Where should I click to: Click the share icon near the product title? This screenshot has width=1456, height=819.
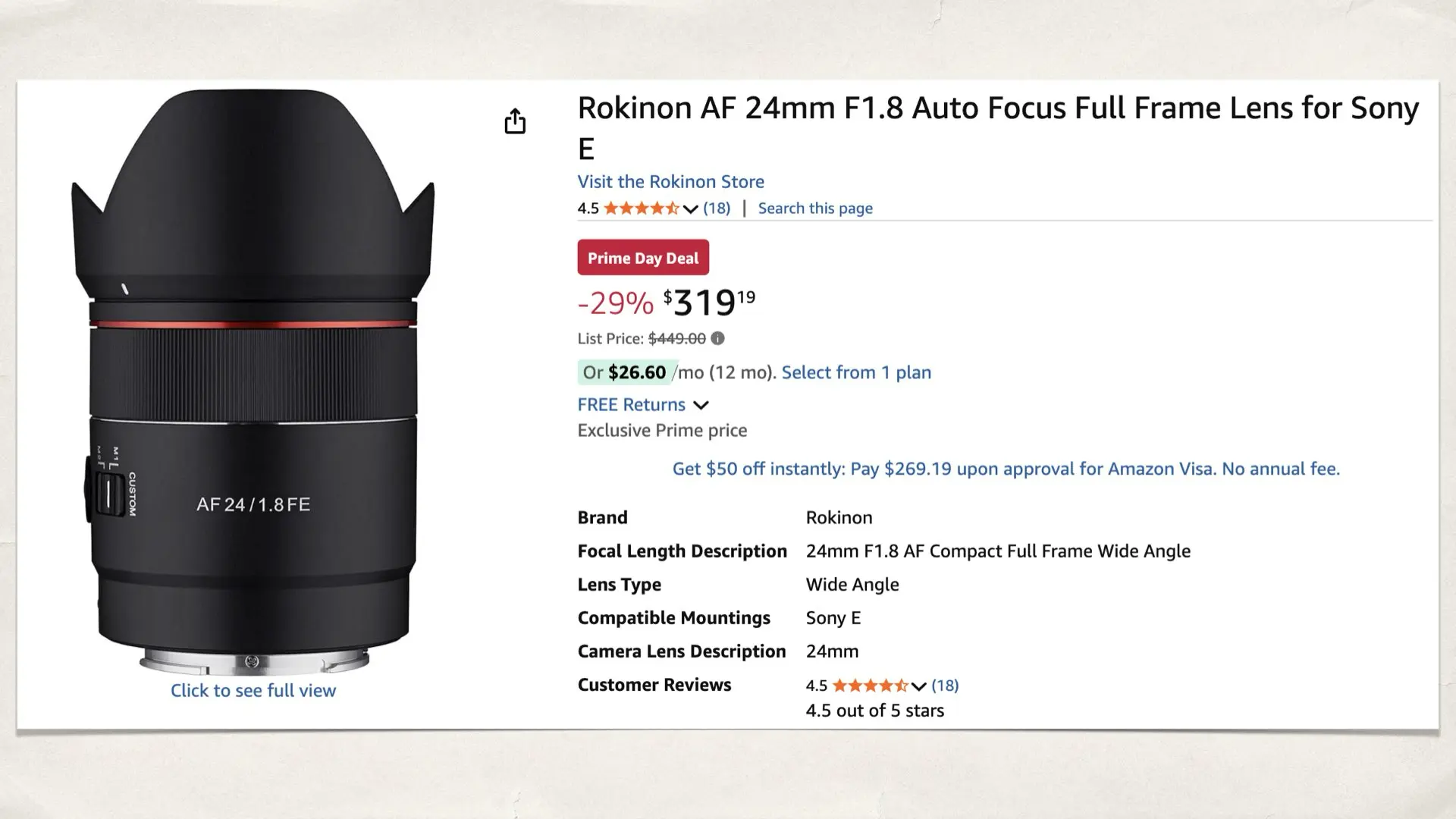[516, 121]
